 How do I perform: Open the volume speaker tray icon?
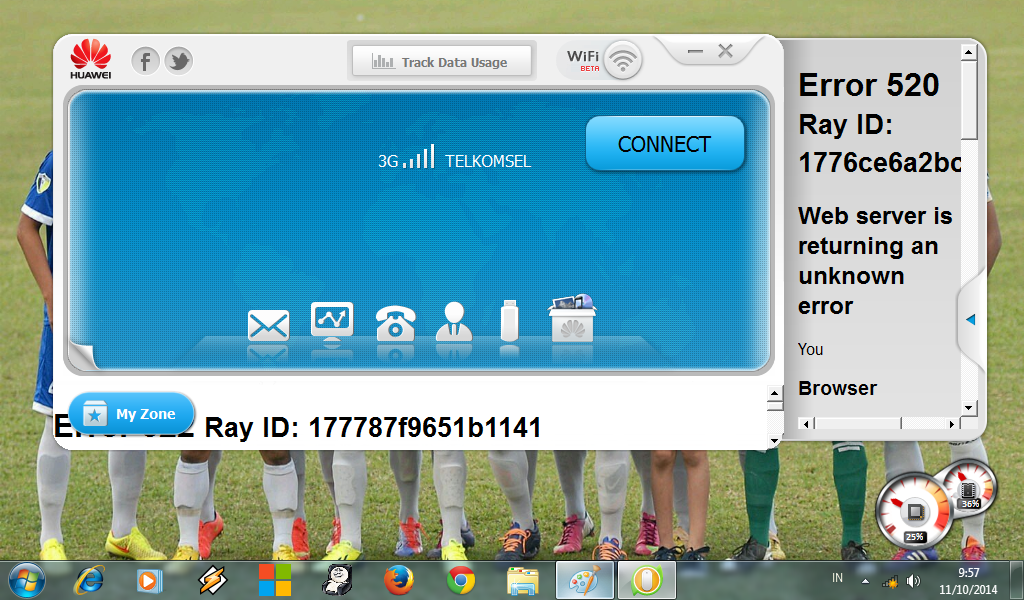914,580
